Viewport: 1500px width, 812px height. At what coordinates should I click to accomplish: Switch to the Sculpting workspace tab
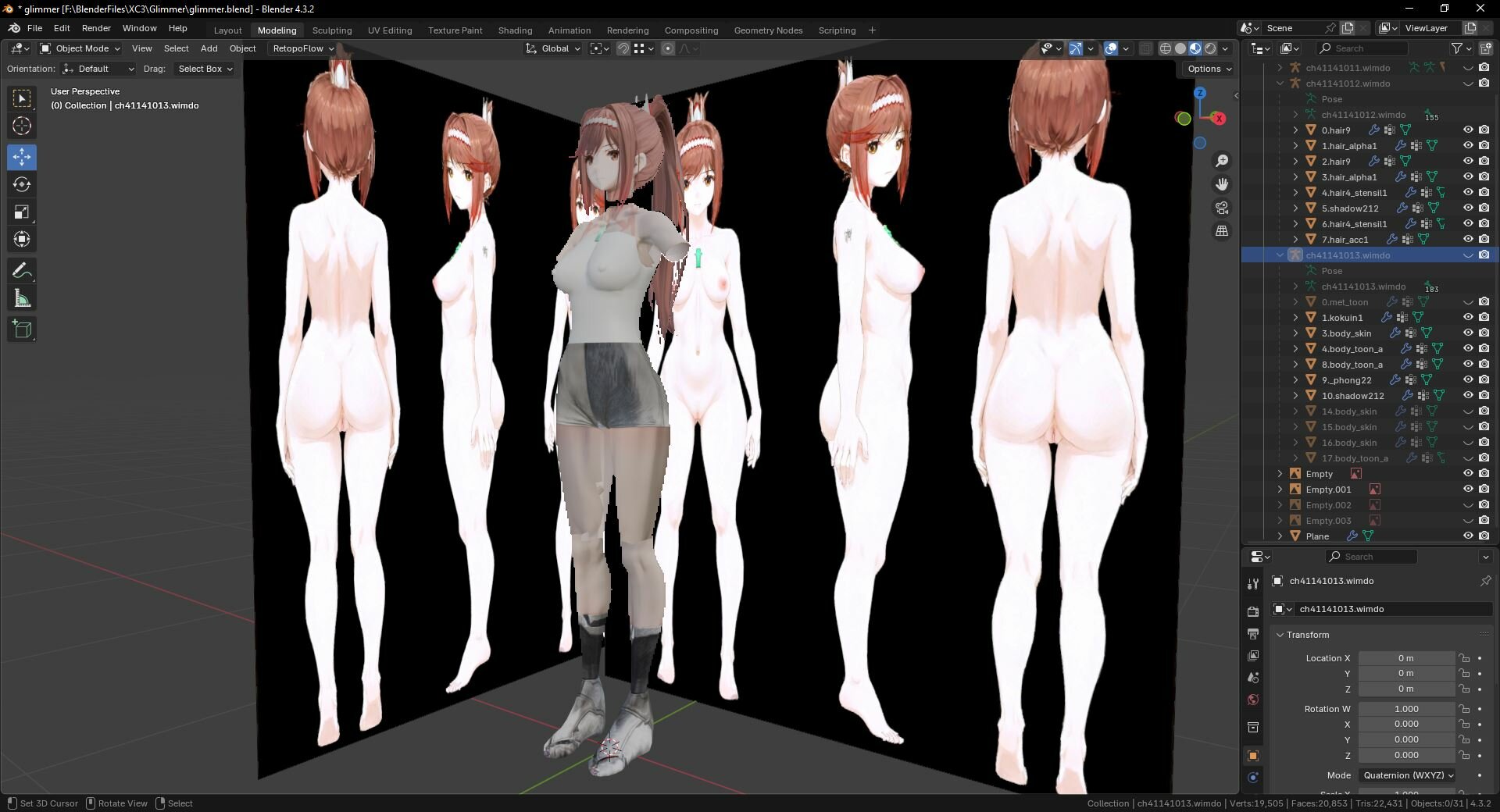332,30
